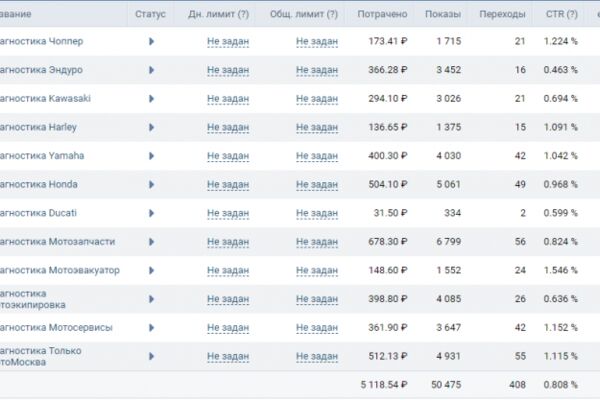Sort by the Показы column header
Screen dimensions: 600x400
click(443, 14)
